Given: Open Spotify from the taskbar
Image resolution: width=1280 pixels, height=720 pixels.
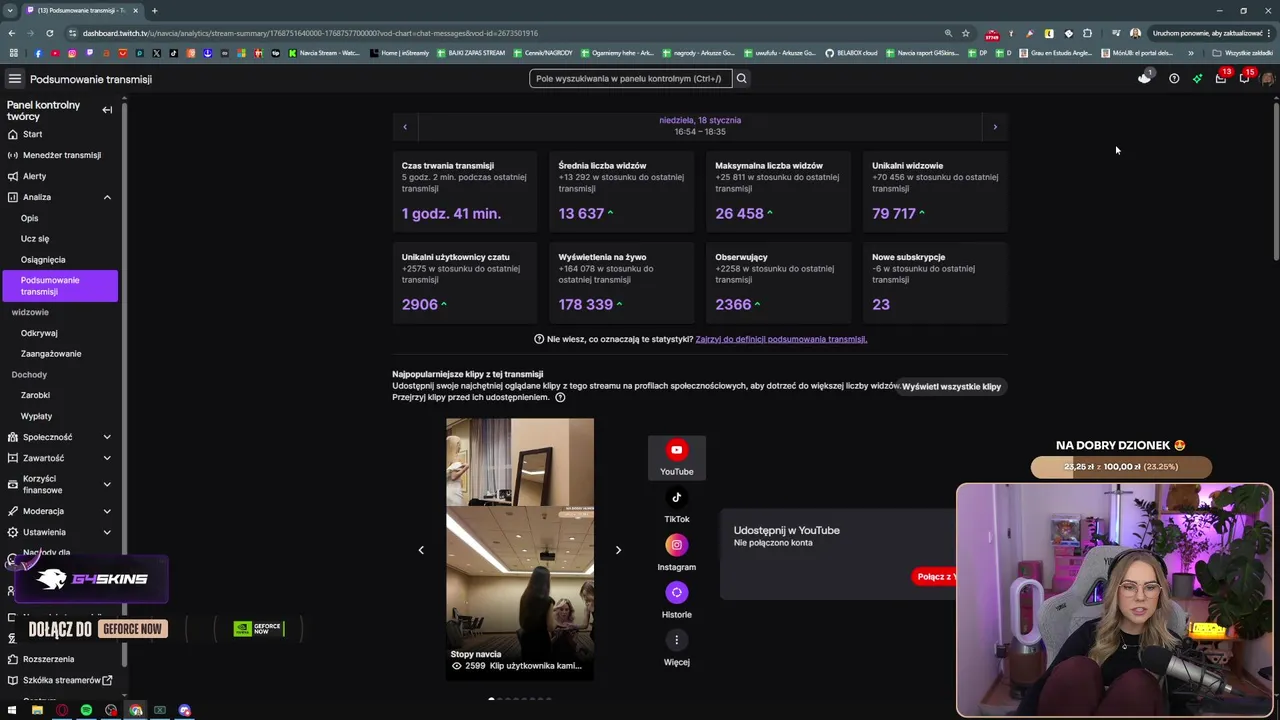Looking at the screenshot, I should [x=86, y=710].
